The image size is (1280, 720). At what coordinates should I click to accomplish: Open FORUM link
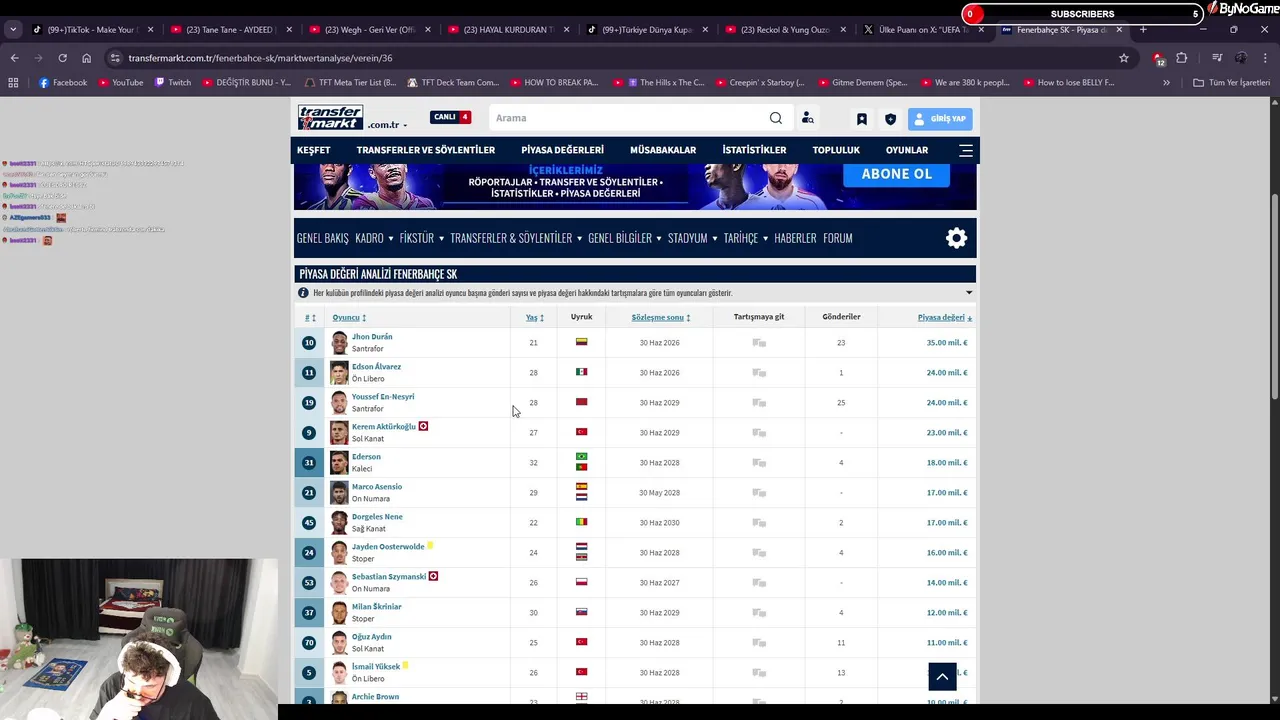(x=838, y=238)
